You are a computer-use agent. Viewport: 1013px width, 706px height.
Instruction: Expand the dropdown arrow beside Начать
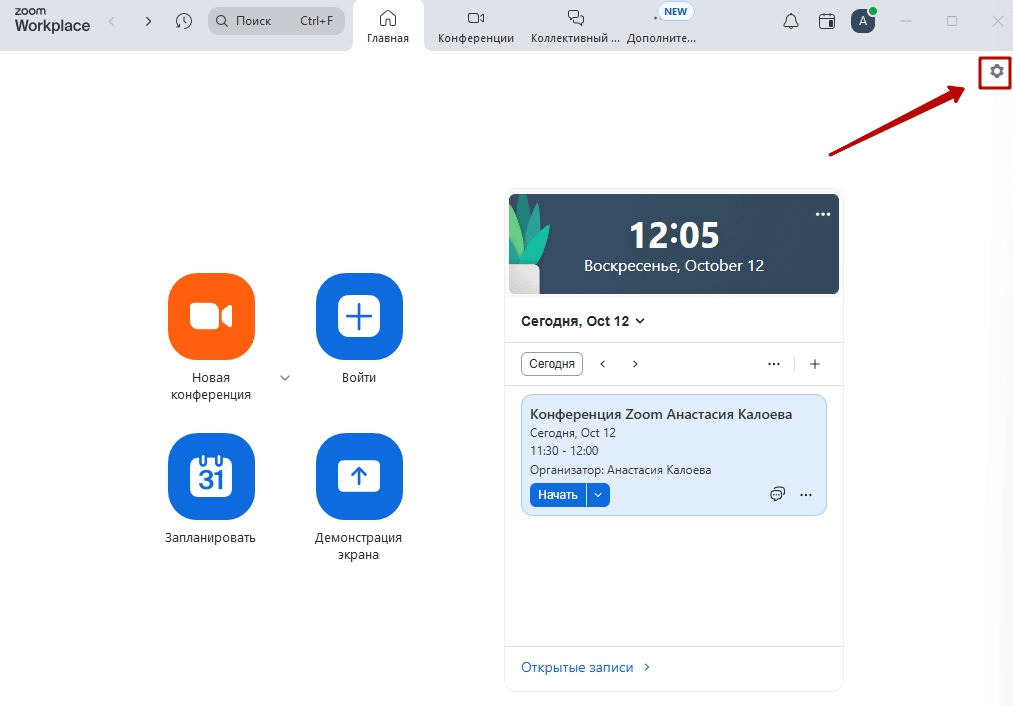(598, 495)
